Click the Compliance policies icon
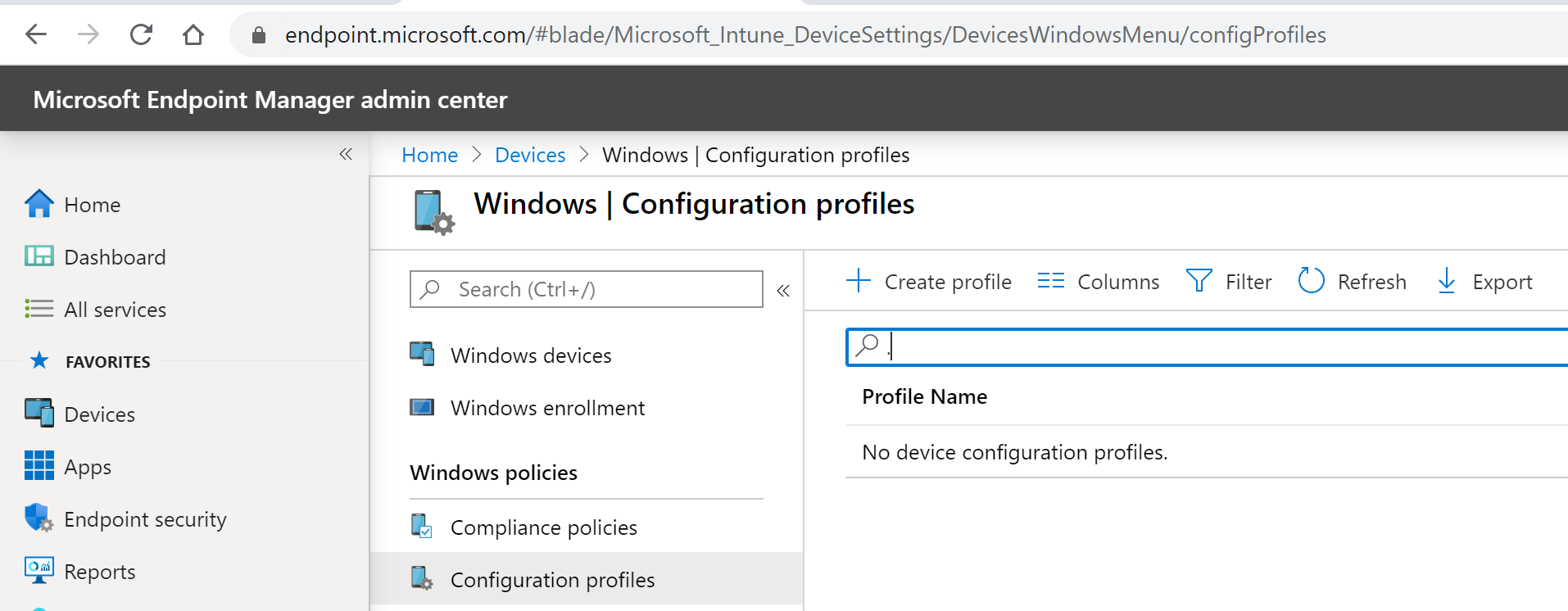The height and width of the screenshot is (611, 1568). click(x=422, y=526)
